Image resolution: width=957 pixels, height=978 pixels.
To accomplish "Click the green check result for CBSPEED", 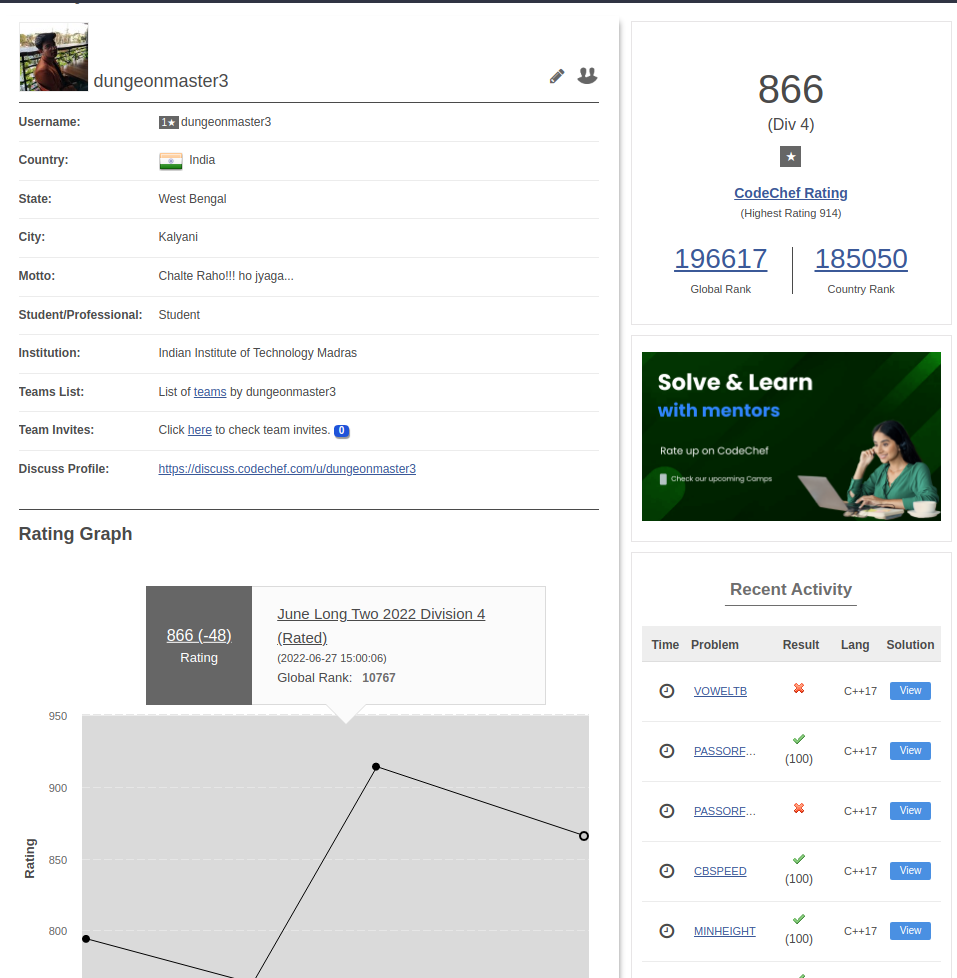I will [799, 859].
